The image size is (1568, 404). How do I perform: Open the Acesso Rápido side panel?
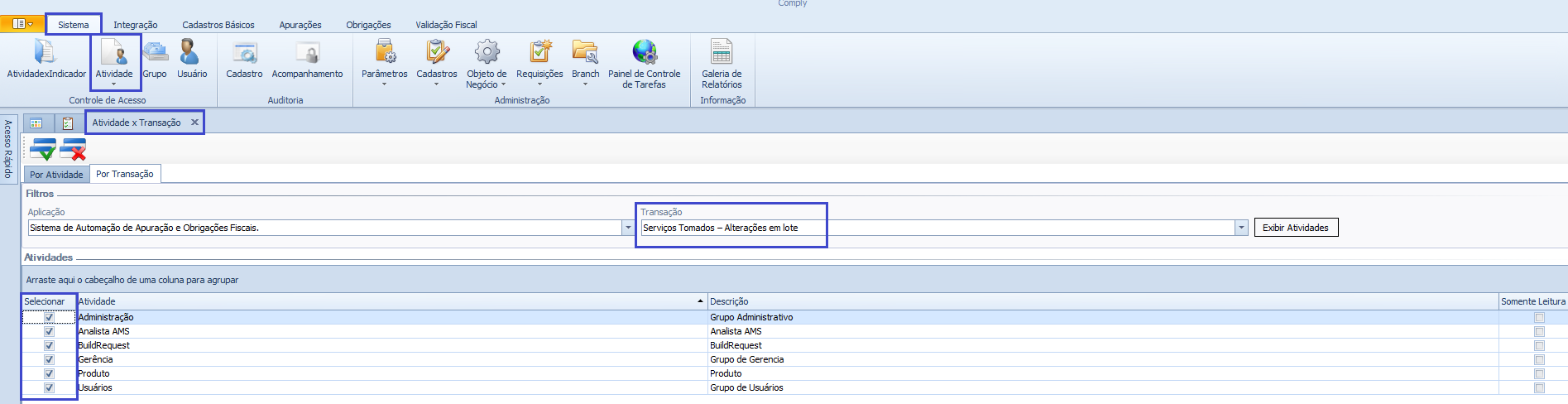8,149
